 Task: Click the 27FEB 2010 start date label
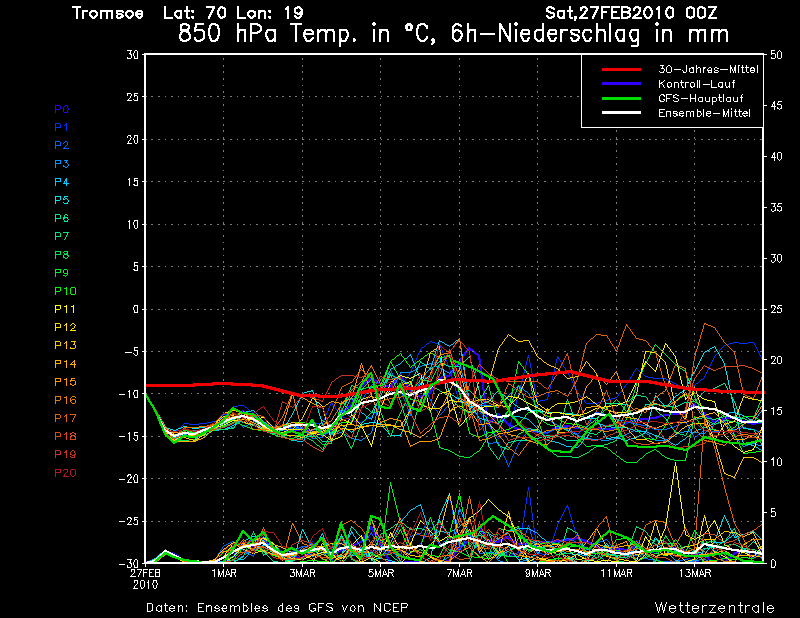point(145,578)
